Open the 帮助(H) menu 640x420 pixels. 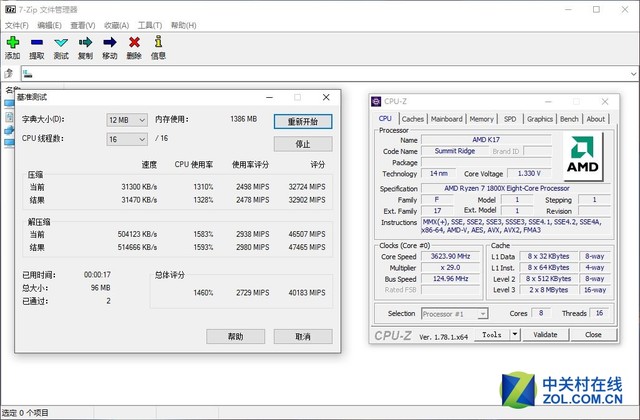pos(183,25)
